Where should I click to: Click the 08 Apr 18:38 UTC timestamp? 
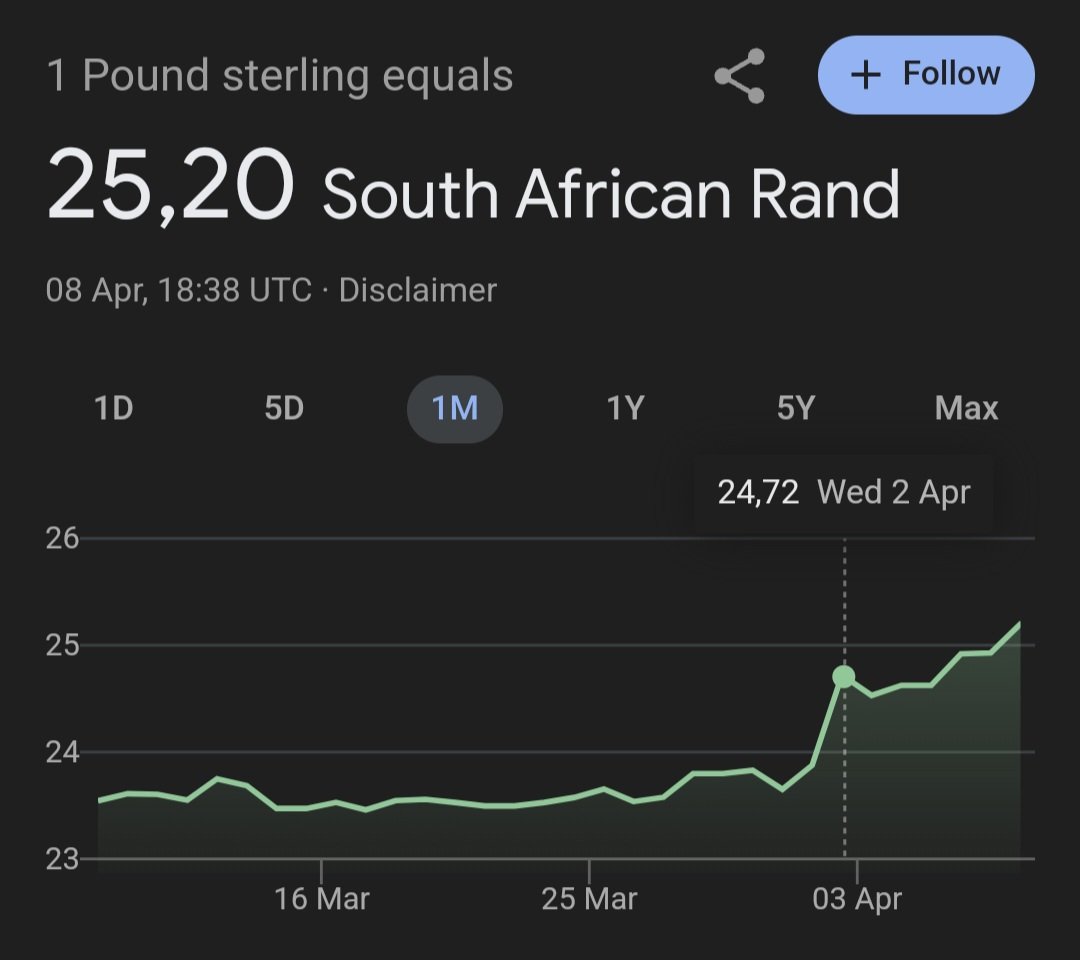[x=178, y=290]
